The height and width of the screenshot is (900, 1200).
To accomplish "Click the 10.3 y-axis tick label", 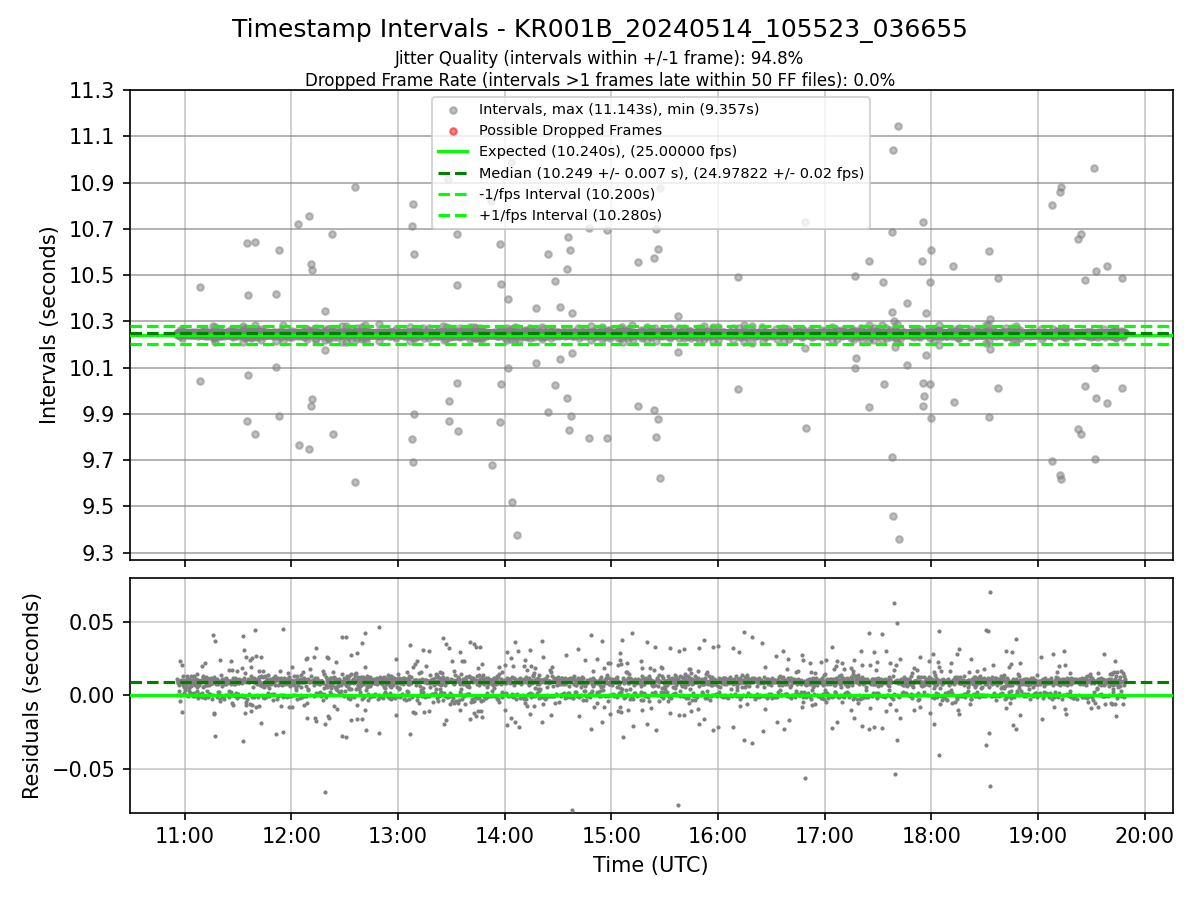I will (x=94, y=322).
